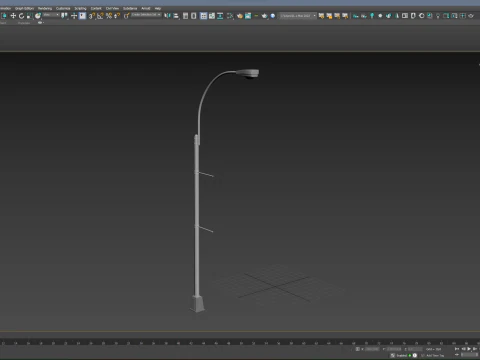Viewport: 480px width, 360px height.
Task: Toggle Key Mode next to frame field
Action: tap(457, 355)
